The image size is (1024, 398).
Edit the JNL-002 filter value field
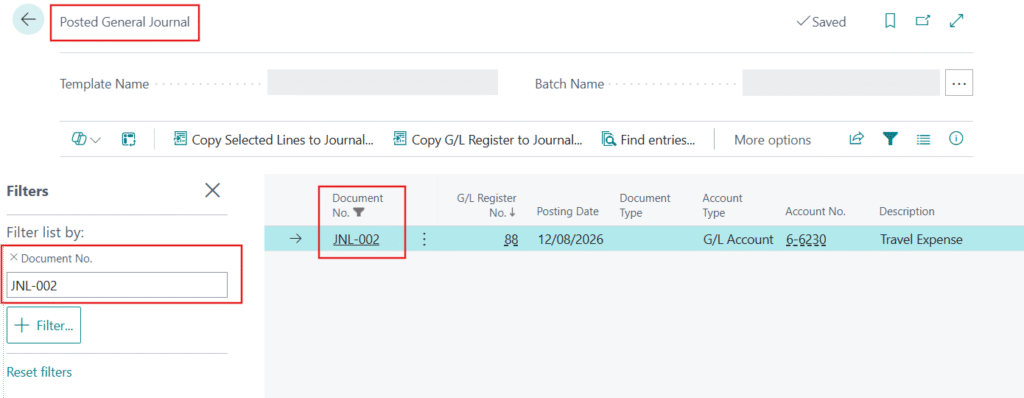point(118,285)
